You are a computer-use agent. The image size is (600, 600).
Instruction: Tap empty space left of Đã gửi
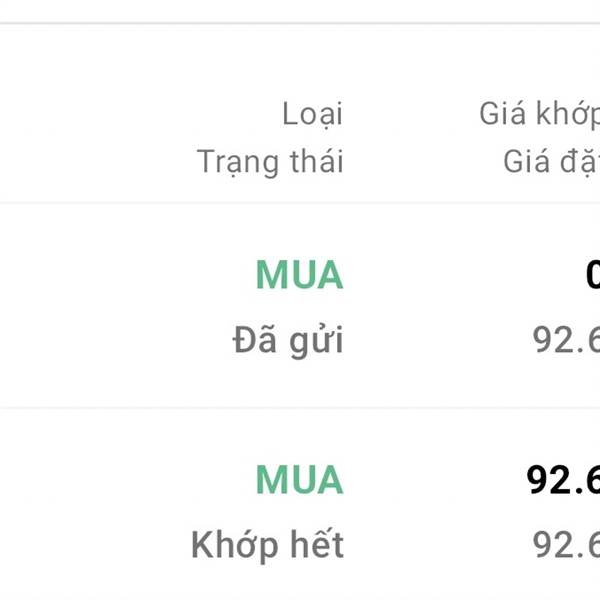point(100,341)
